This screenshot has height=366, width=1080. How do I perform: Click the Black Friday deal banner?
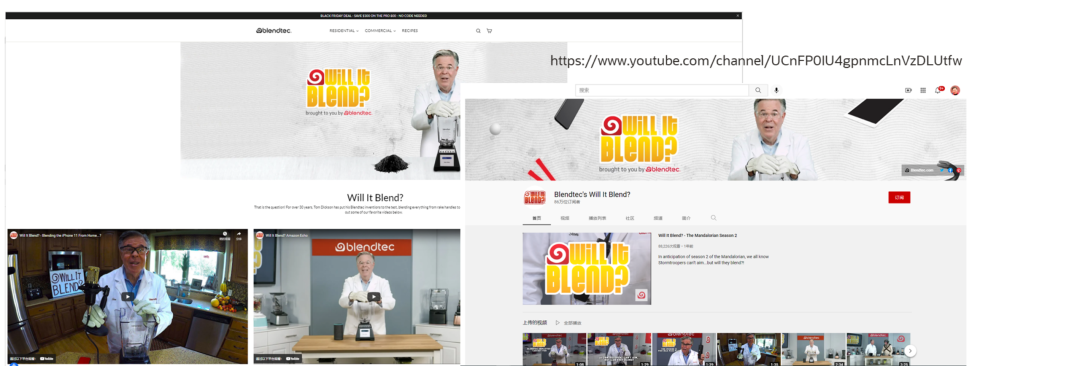(374, 15)
